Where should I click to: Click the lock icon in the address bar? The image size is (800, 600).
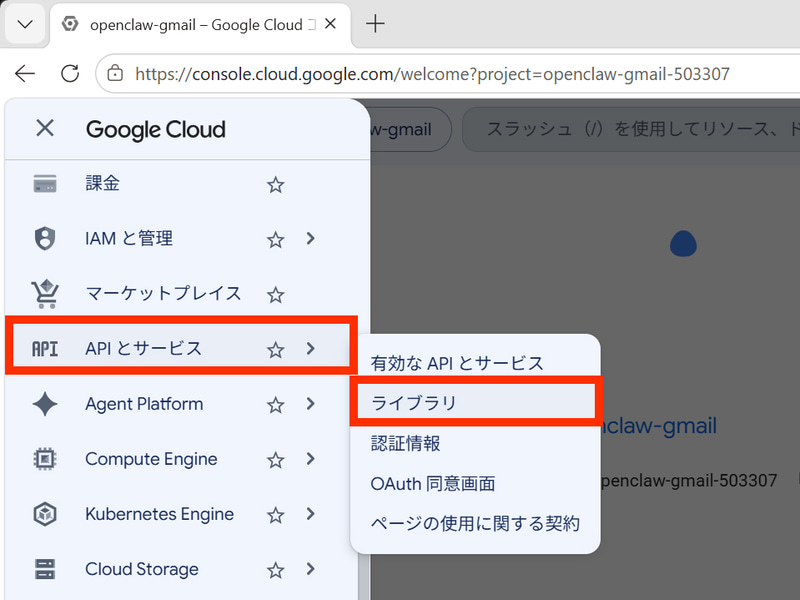click(x=115, y=74)
